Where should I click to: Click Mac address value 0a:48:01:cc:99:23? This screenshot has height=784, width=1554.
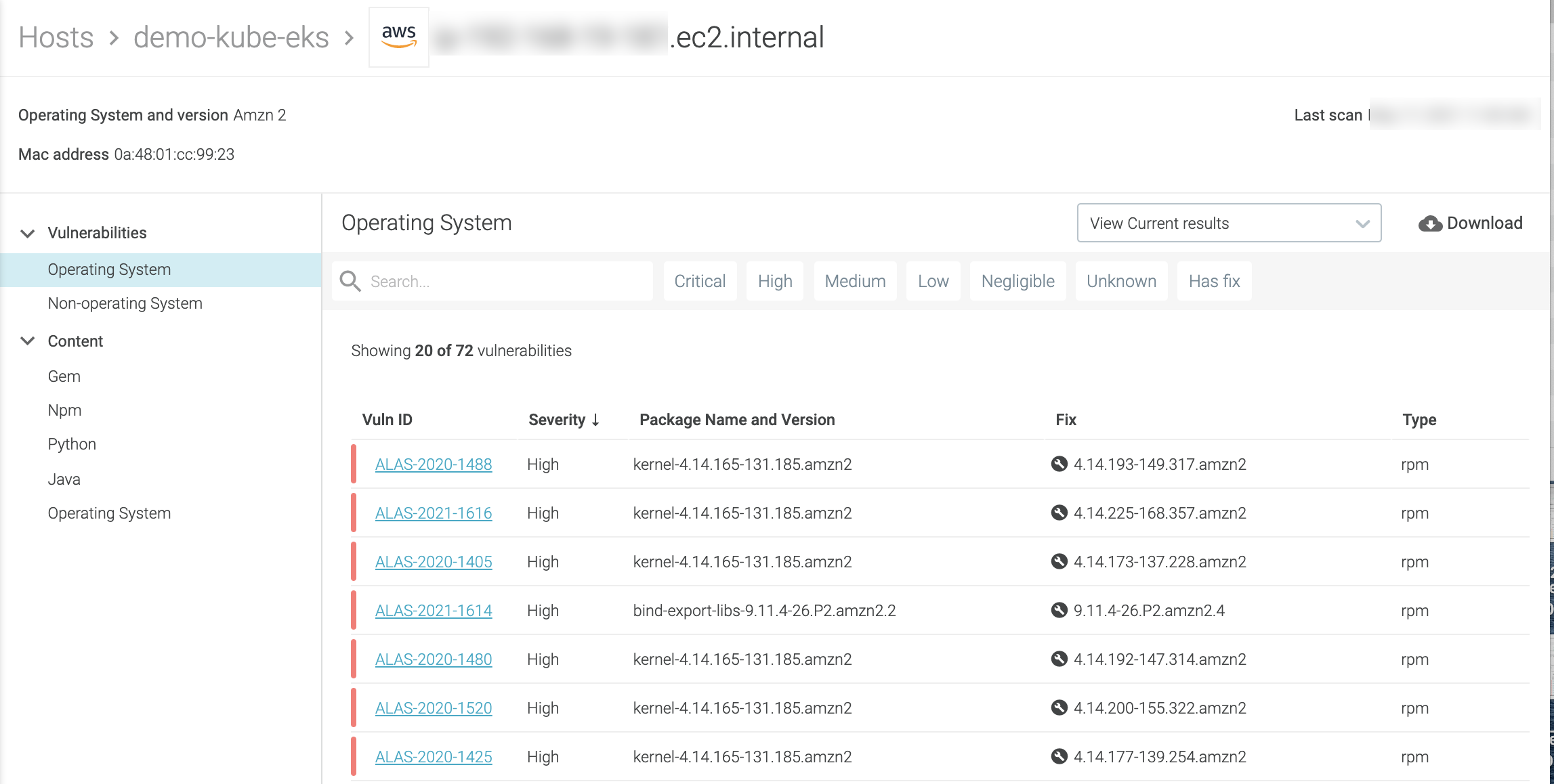point(174,154)
